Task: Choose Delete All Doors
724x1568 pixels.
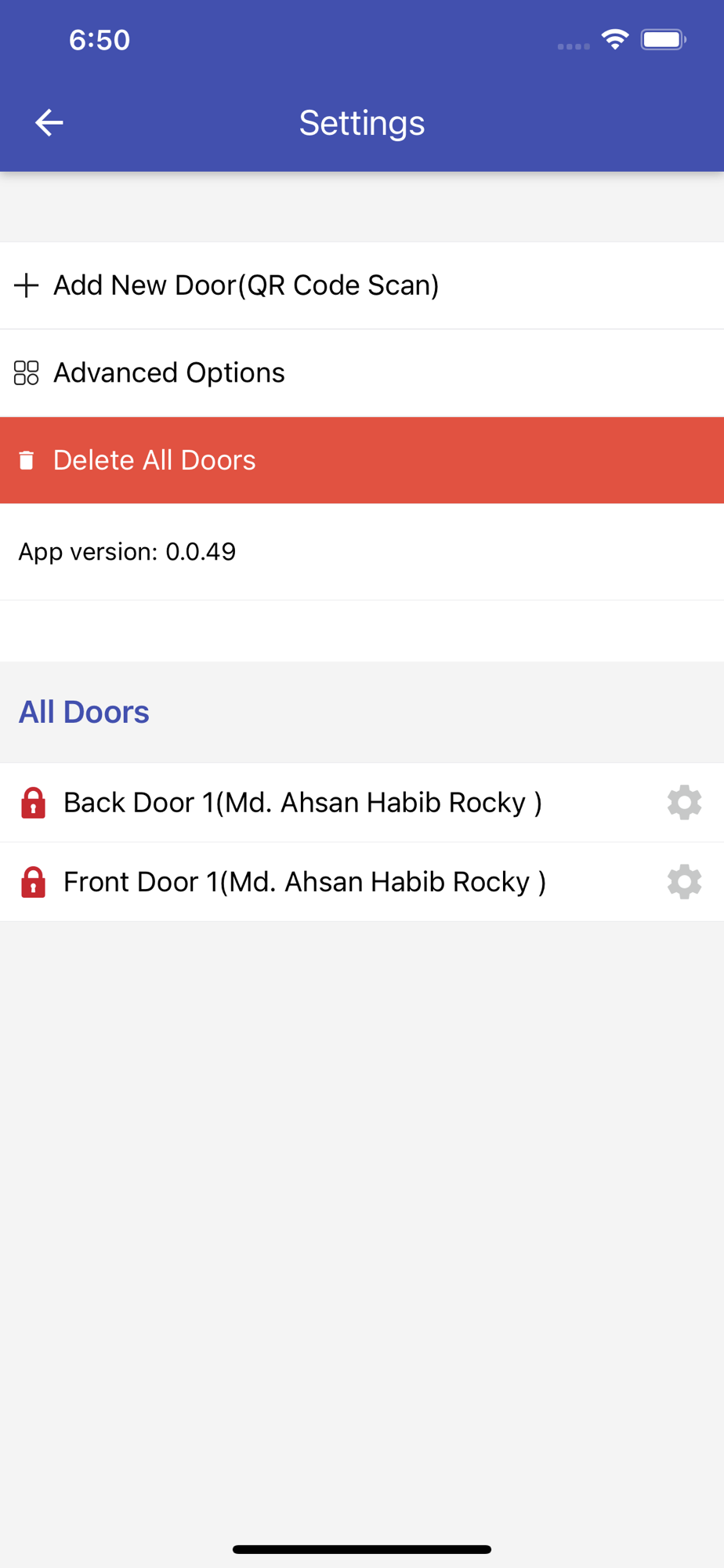Action: click(x=362, y=460)
